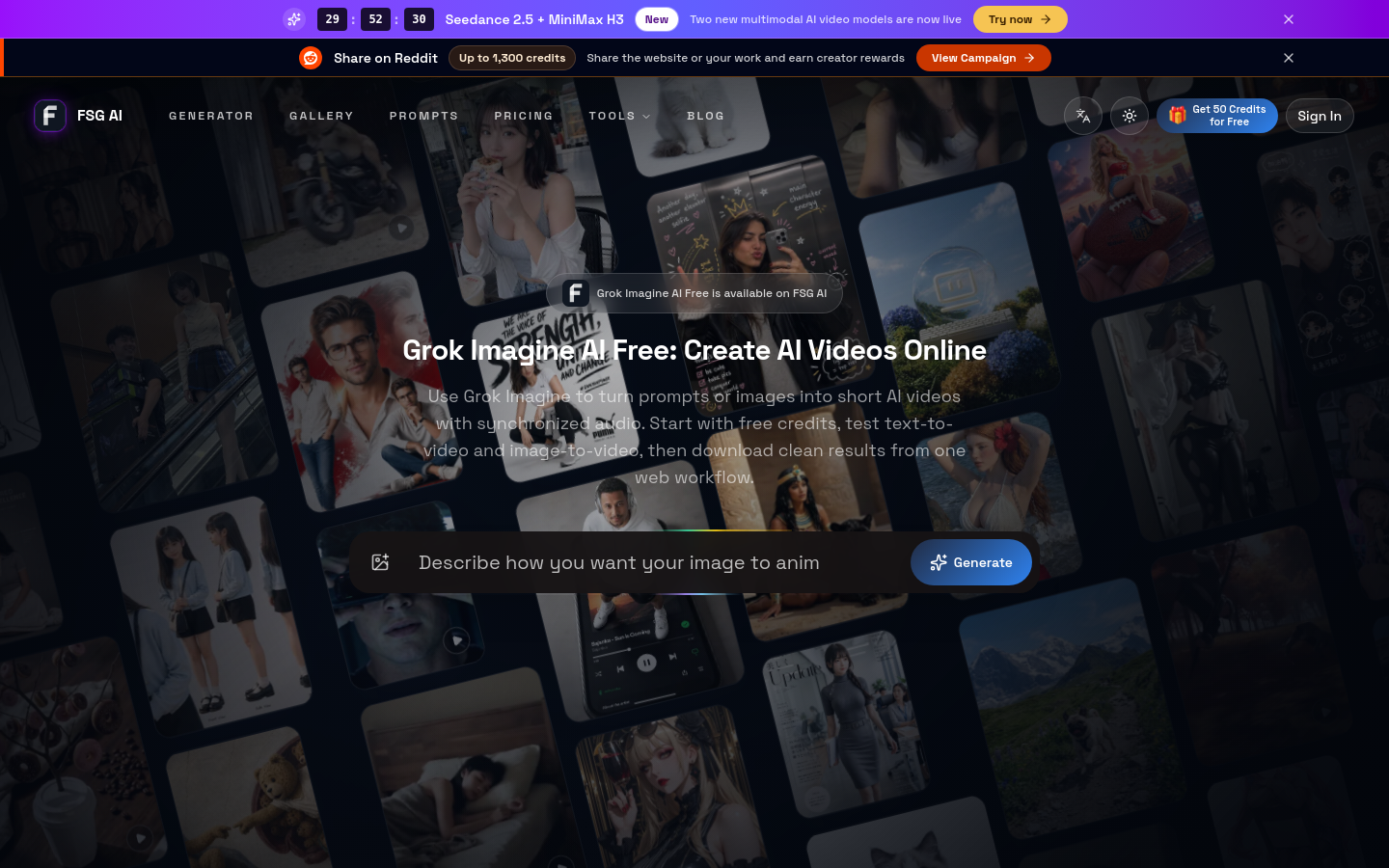Image resolution: width=1389 pixels, height=868 pixels.
Task: Click the image upload icon in prompt box
Action: (x=380, y=562)
